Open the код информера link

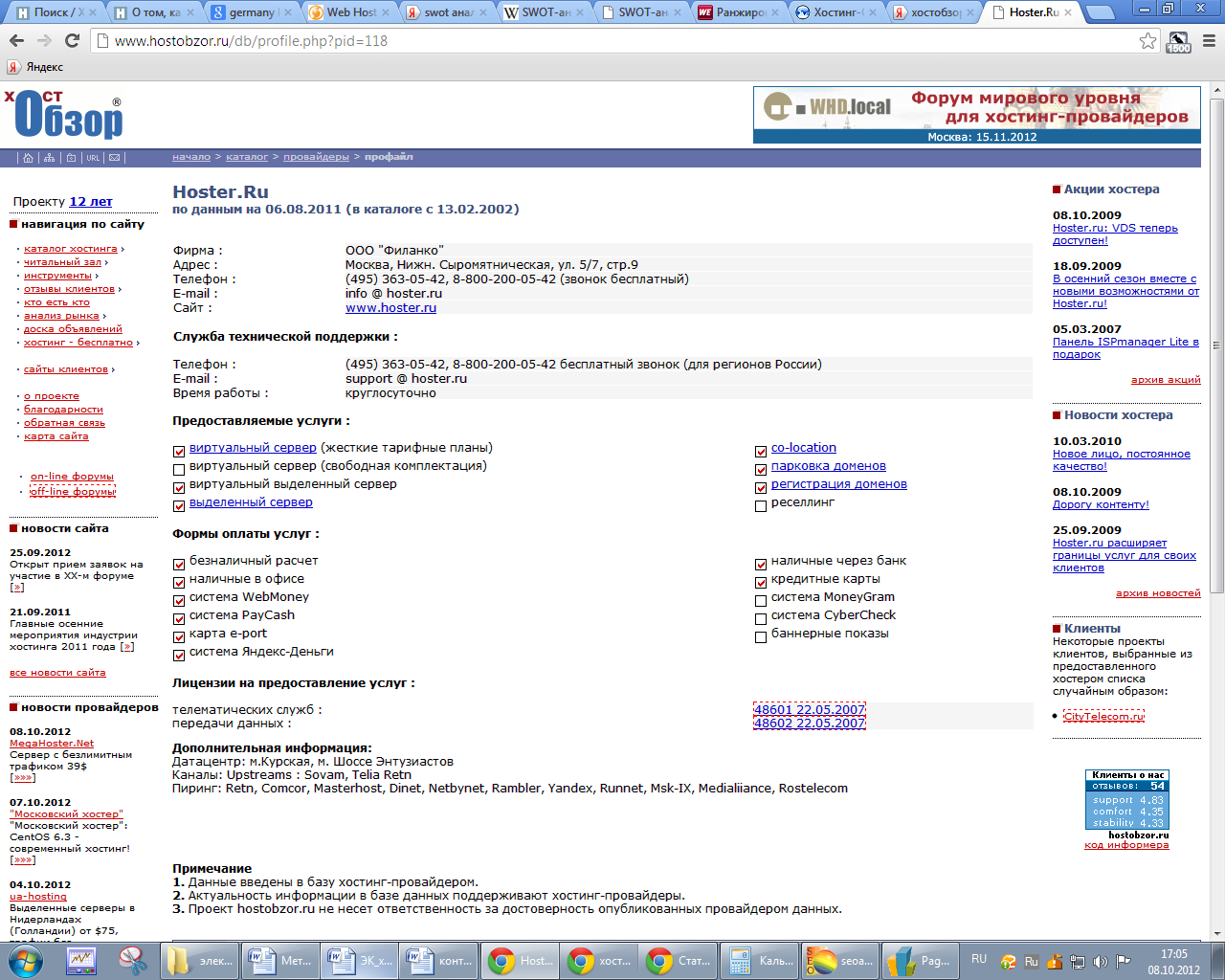1126,845
